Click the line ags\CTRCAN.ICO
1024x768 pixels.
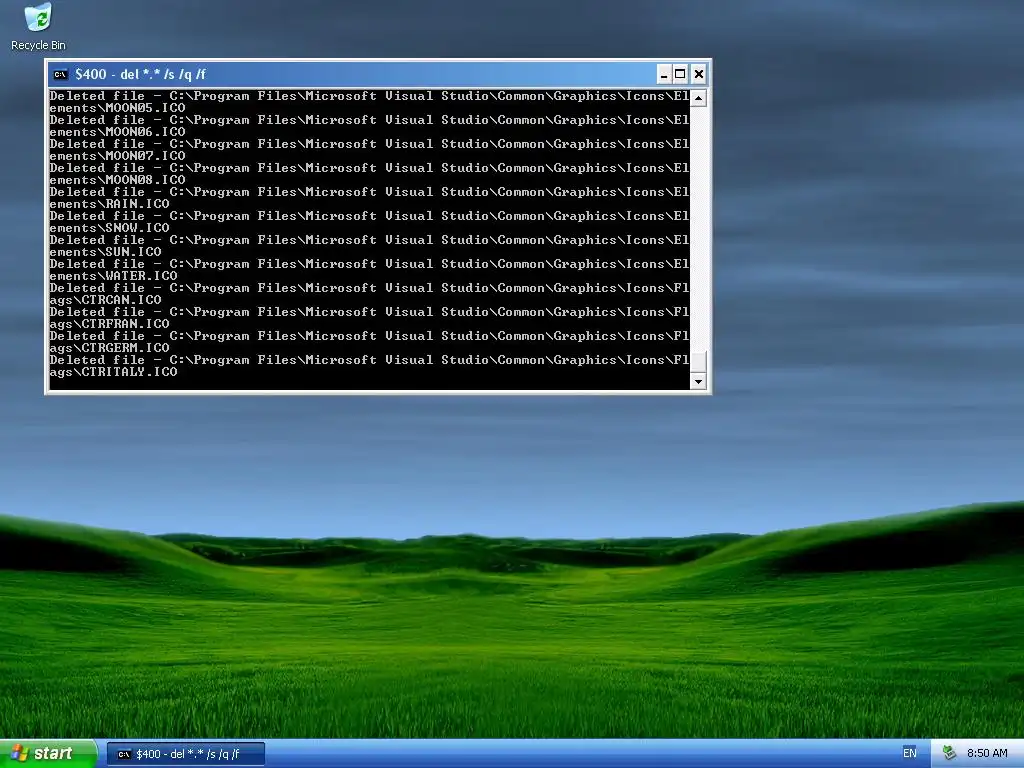(106, 300)
